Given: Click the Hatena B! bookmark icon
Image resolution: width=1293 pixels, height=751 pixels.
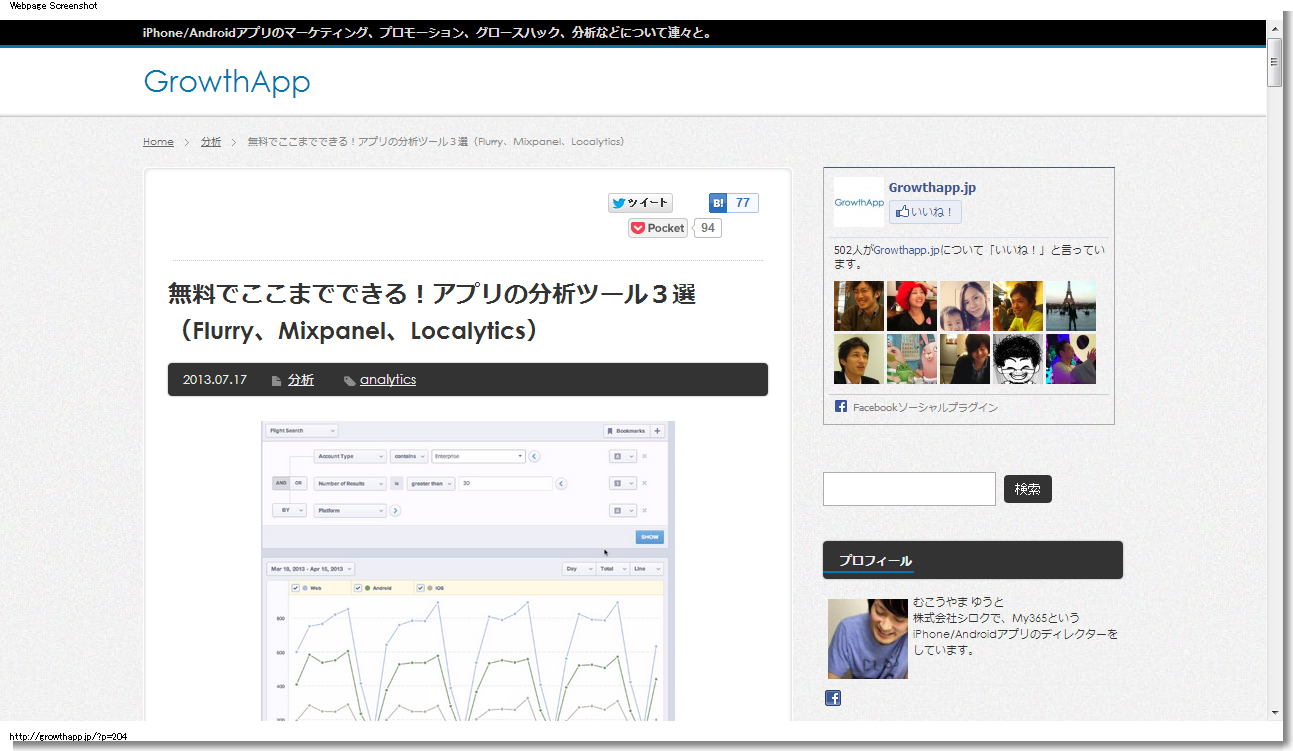Looking at the screenshot, I should [x=718, y=203].
